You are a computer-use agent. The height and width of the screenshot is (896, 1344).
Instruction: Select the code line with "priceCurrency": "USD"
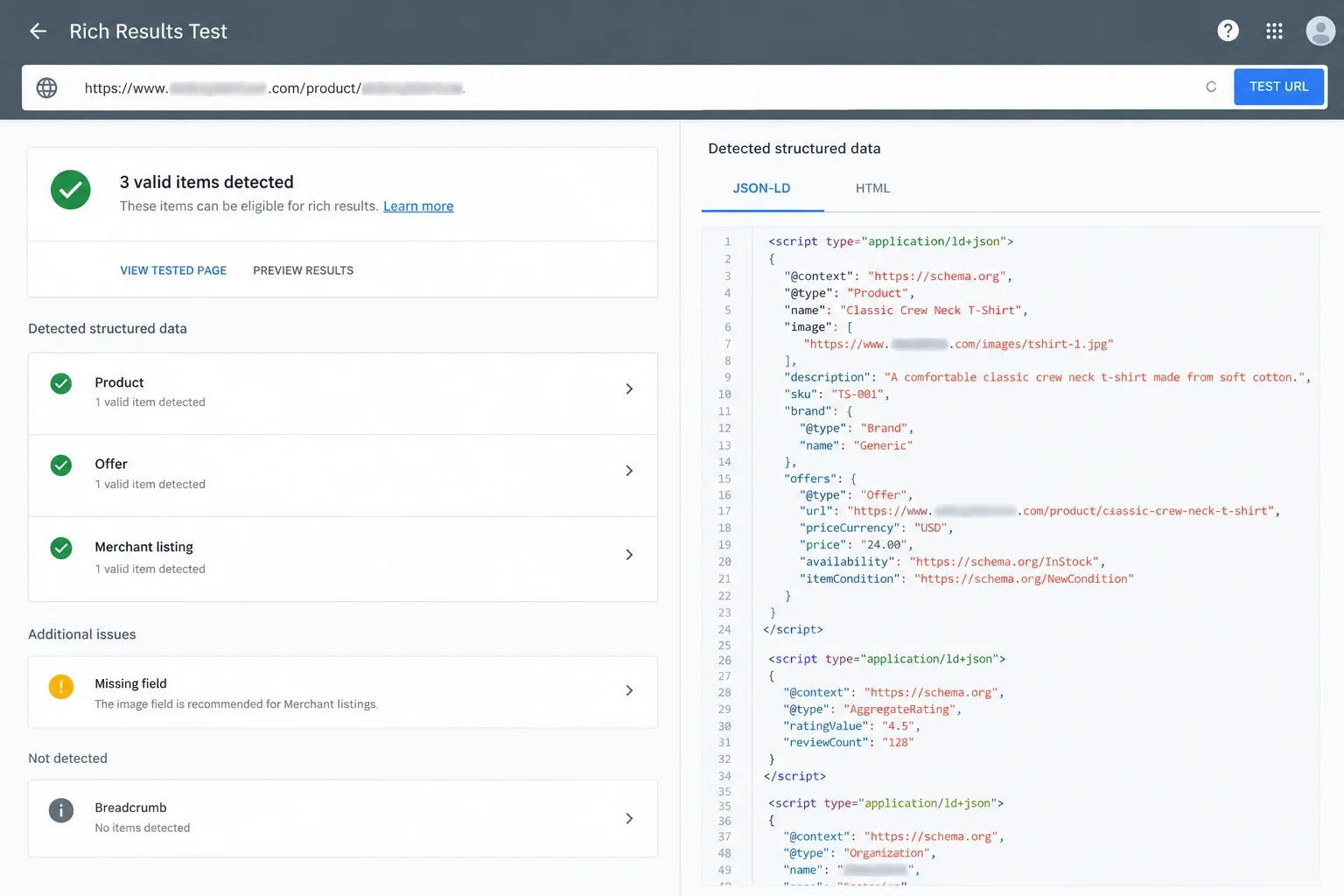(876, 528)
